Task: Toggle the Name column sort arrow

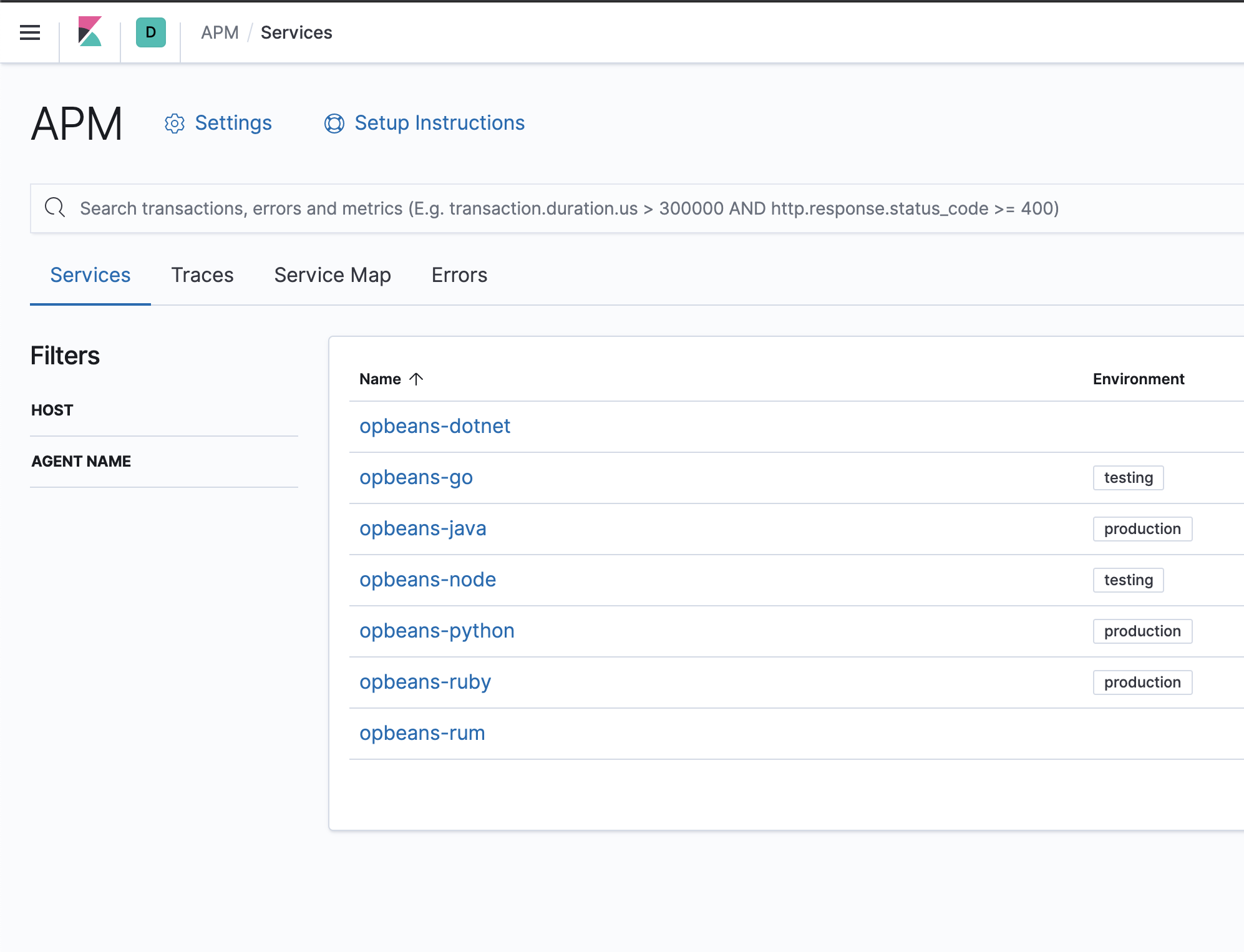Action: pyautogui.click(x=416, y=379)
